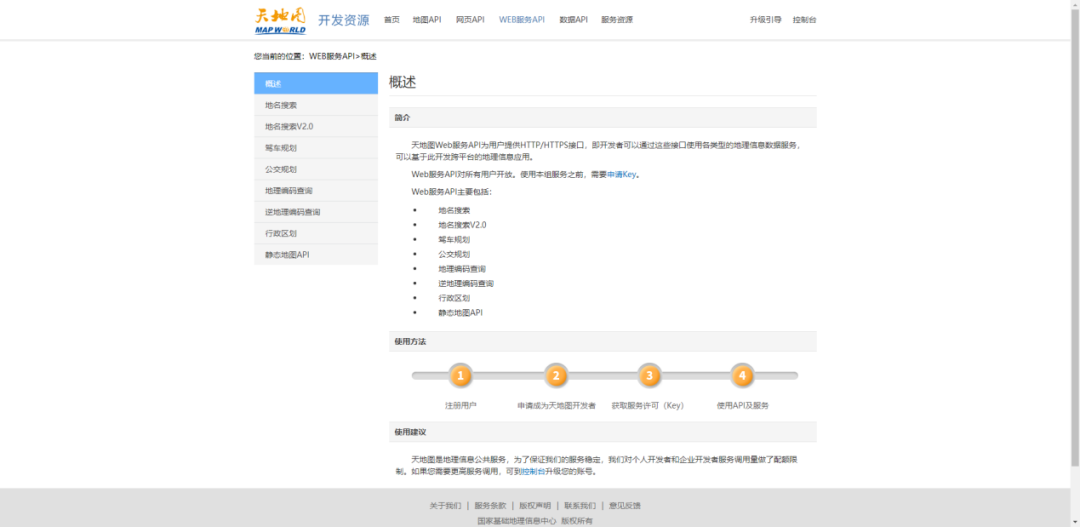Select 地理编码查询 in left sidebar
This screenshot has height=527, width=1080.
pos(316,191)
